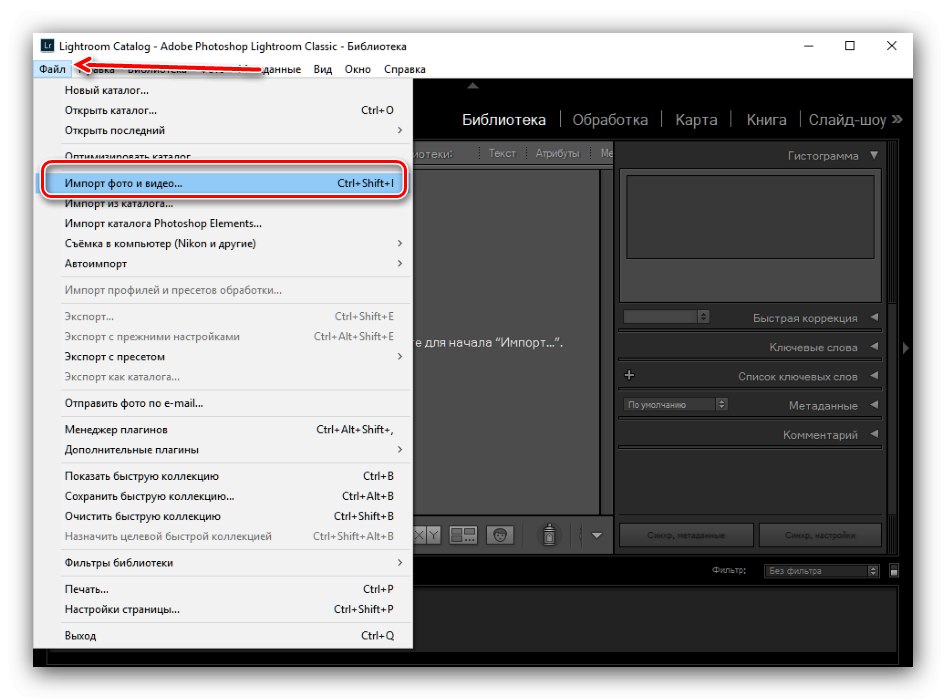Click the Quick Develop preset stepper arrows
The height and width of the screenshot is (700, 946).
[x=704, y=316]
